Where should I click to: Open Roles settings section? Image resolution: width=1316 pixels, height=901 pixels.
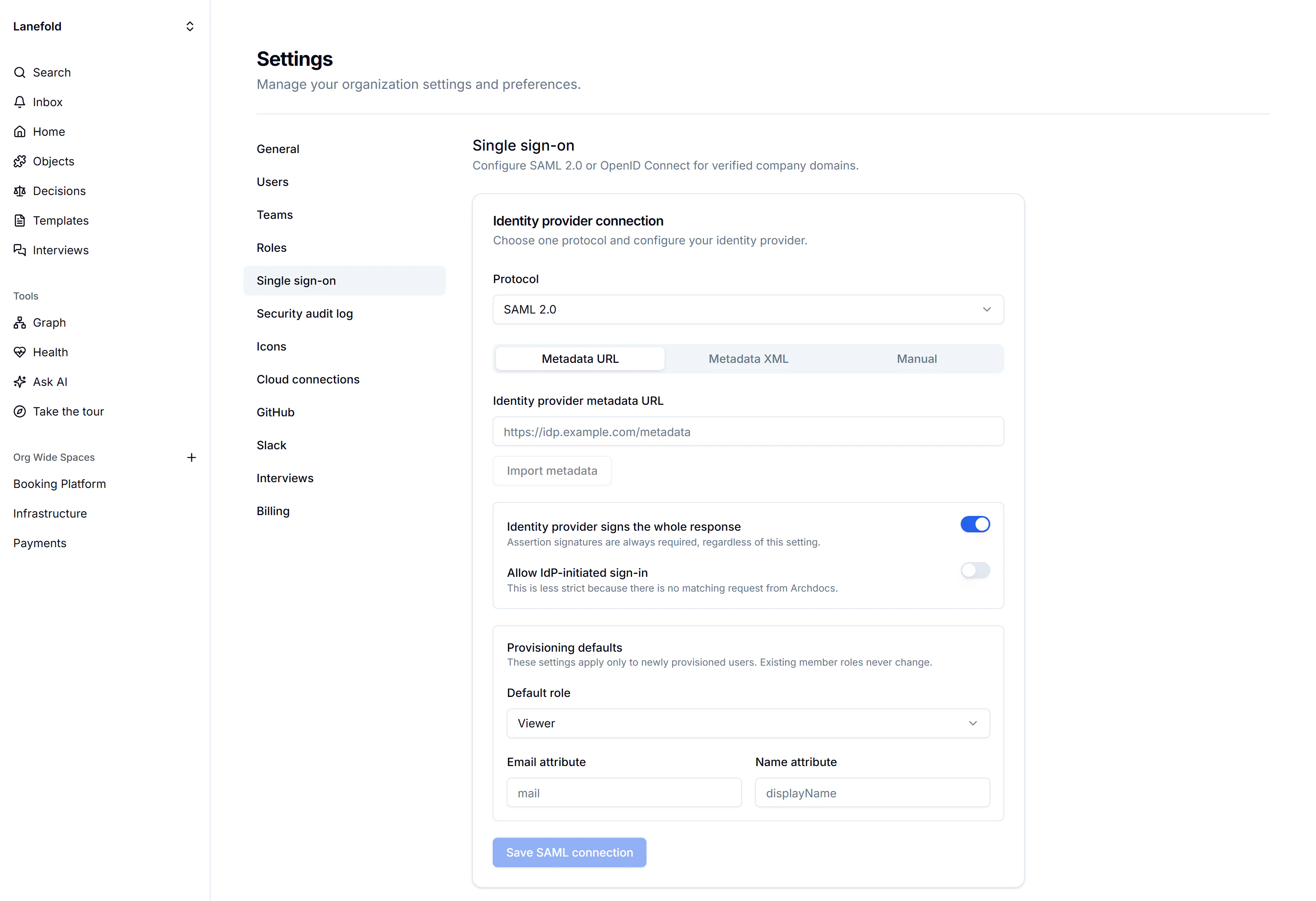(344, 248)
